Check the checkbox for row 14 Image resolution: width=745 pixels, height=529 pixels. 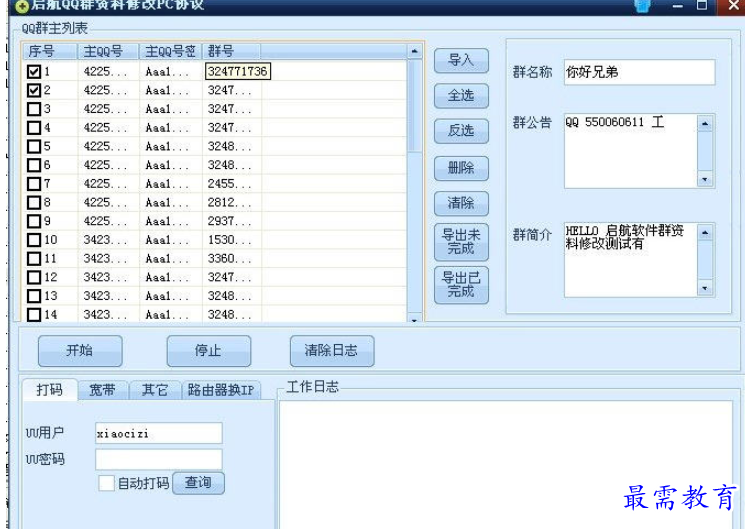(34, 315)
